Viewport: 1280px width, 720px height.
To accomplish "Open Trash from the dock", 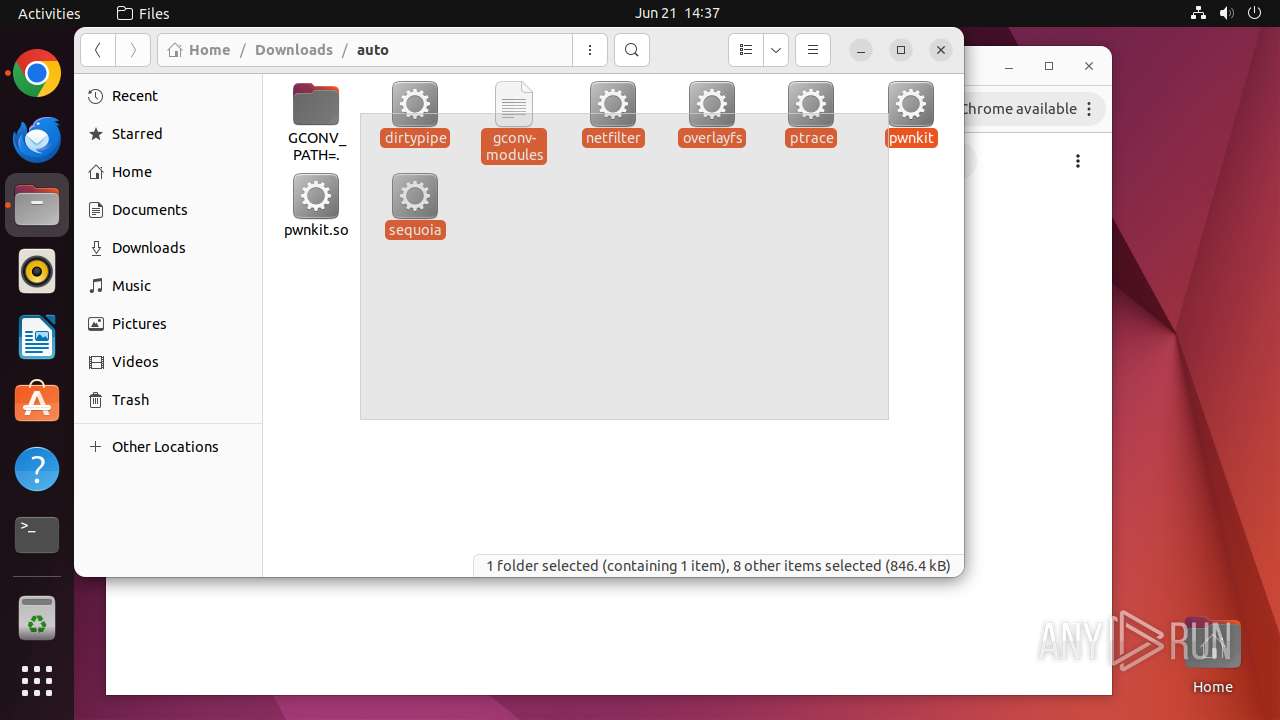I will point(37,618).
